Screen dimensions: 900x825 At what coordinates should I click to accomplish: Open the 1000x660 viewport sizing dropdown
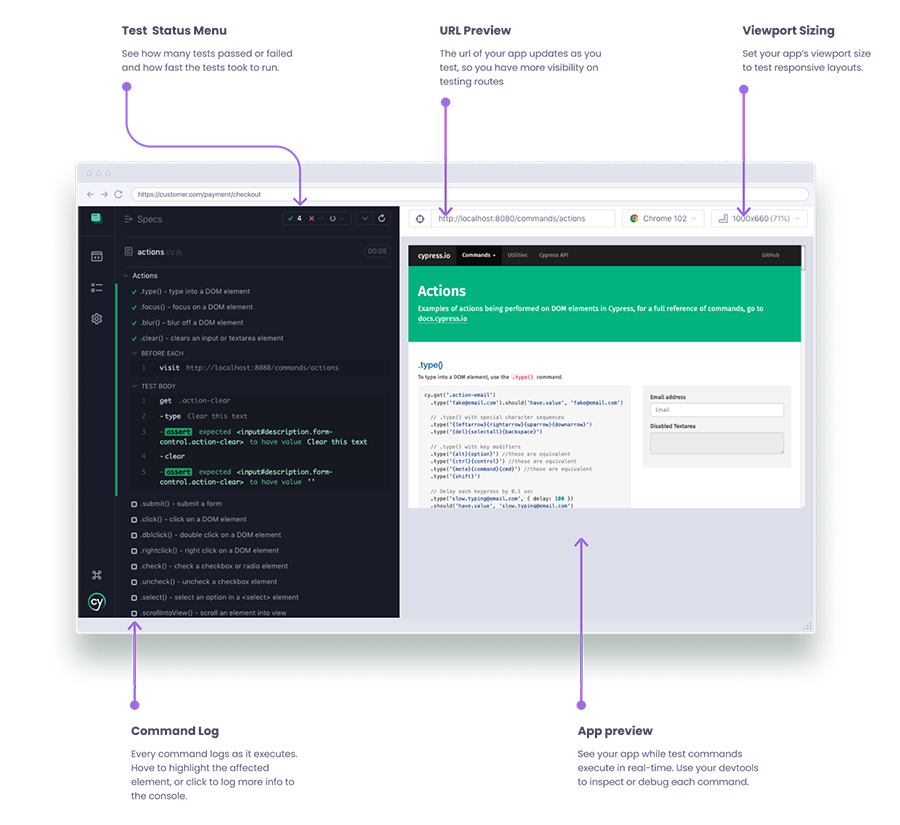click(758, 218)
